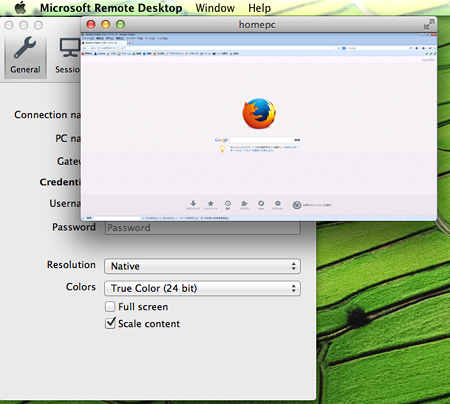This screenshot has width=450, height=404.
Task: Enter full screen via homepc window arrows icon
Action: click(429, 24)
